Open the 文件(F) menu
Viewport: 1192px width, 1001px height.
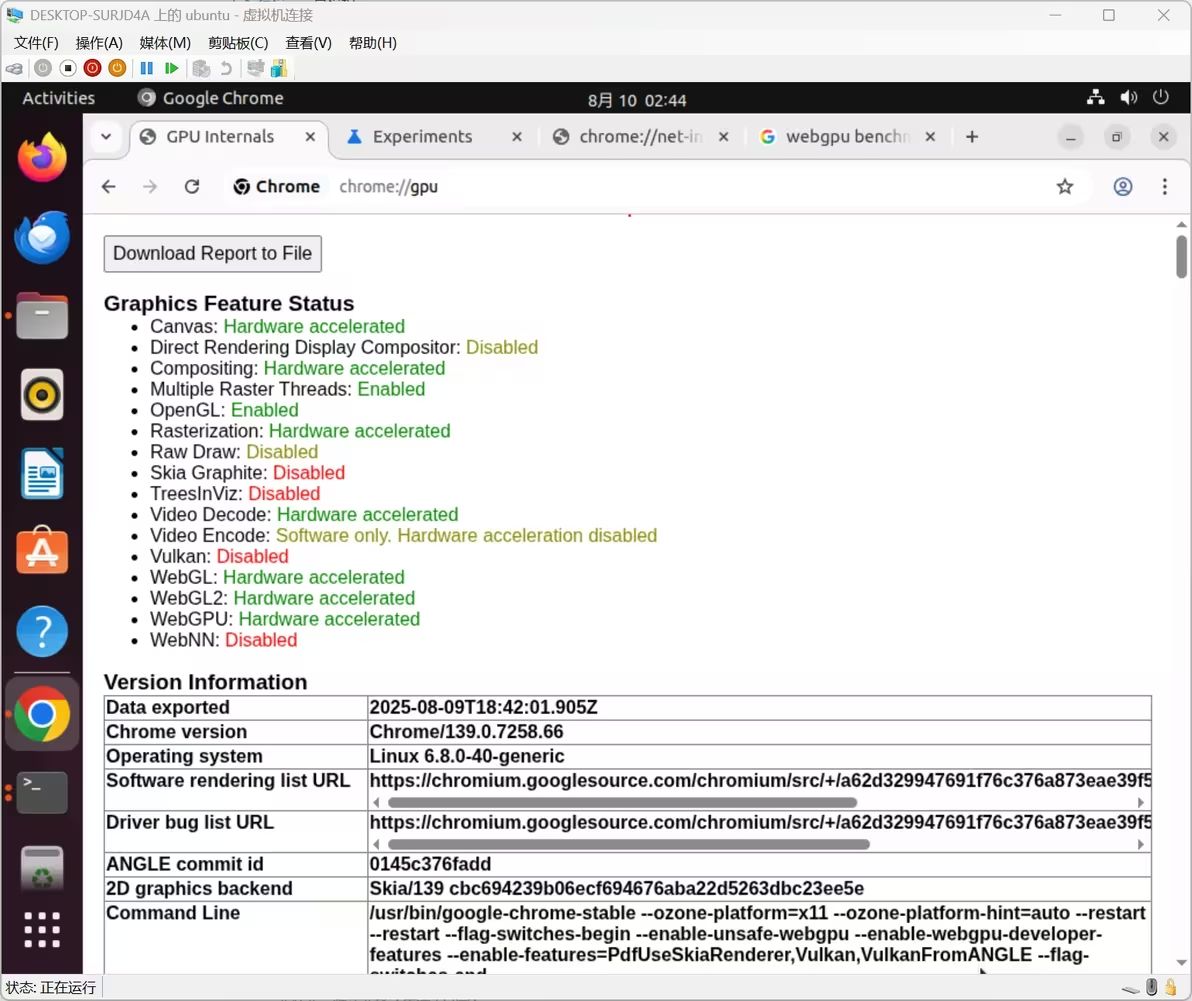(36, 43)
